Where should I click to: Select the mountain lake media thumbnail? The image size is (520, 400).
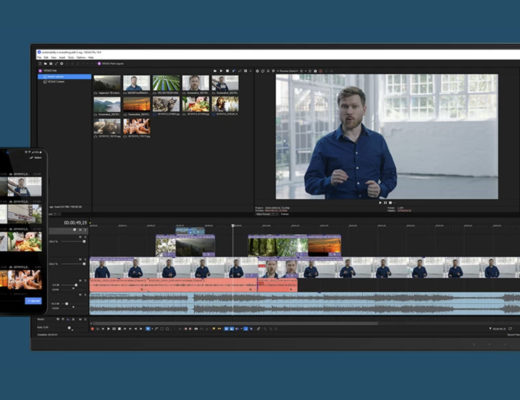click(107, 104)
